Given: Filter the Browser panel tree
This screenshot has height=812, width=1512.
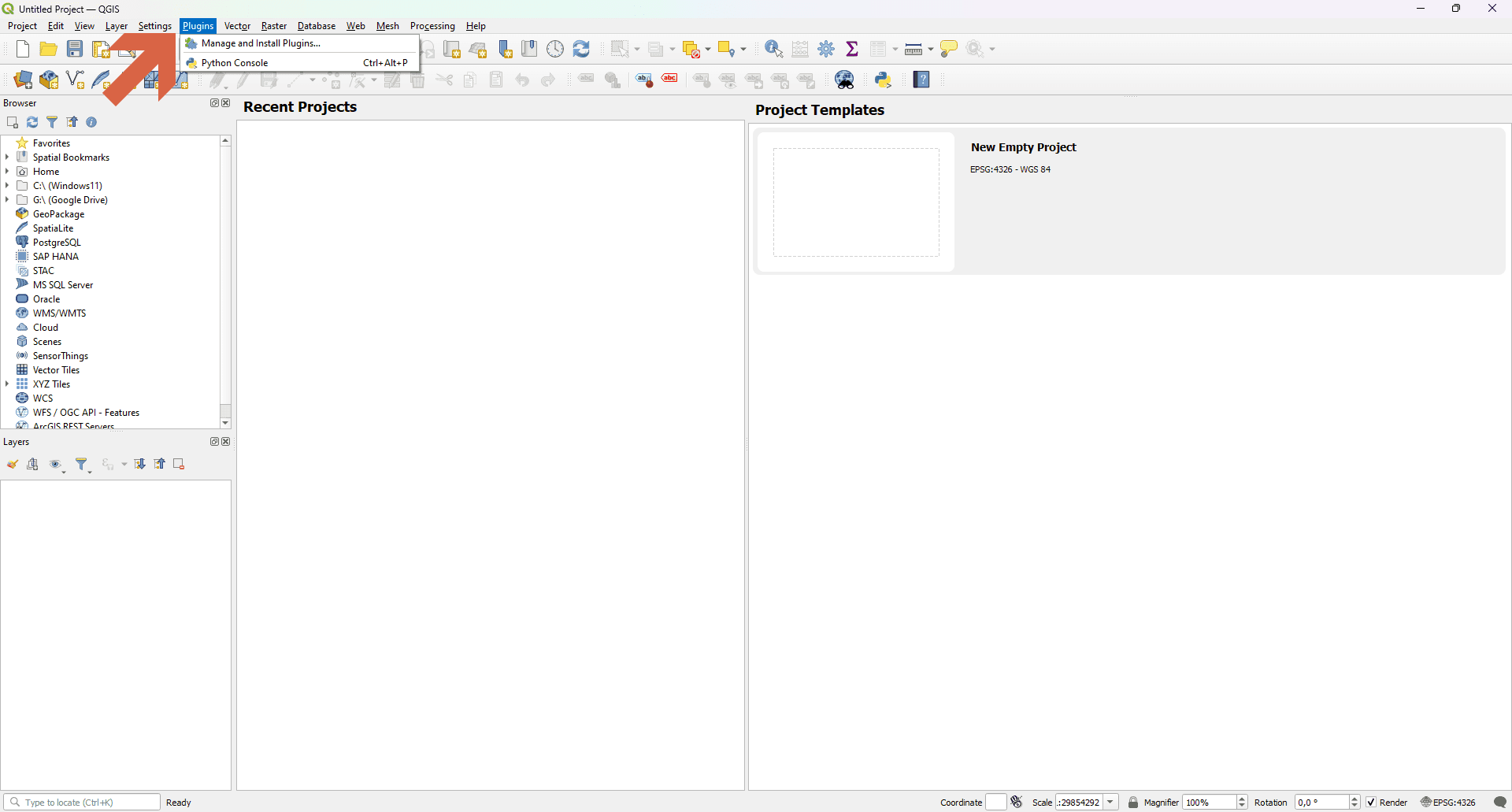Looking at the screenshot, I should click(x=53, y=122).
